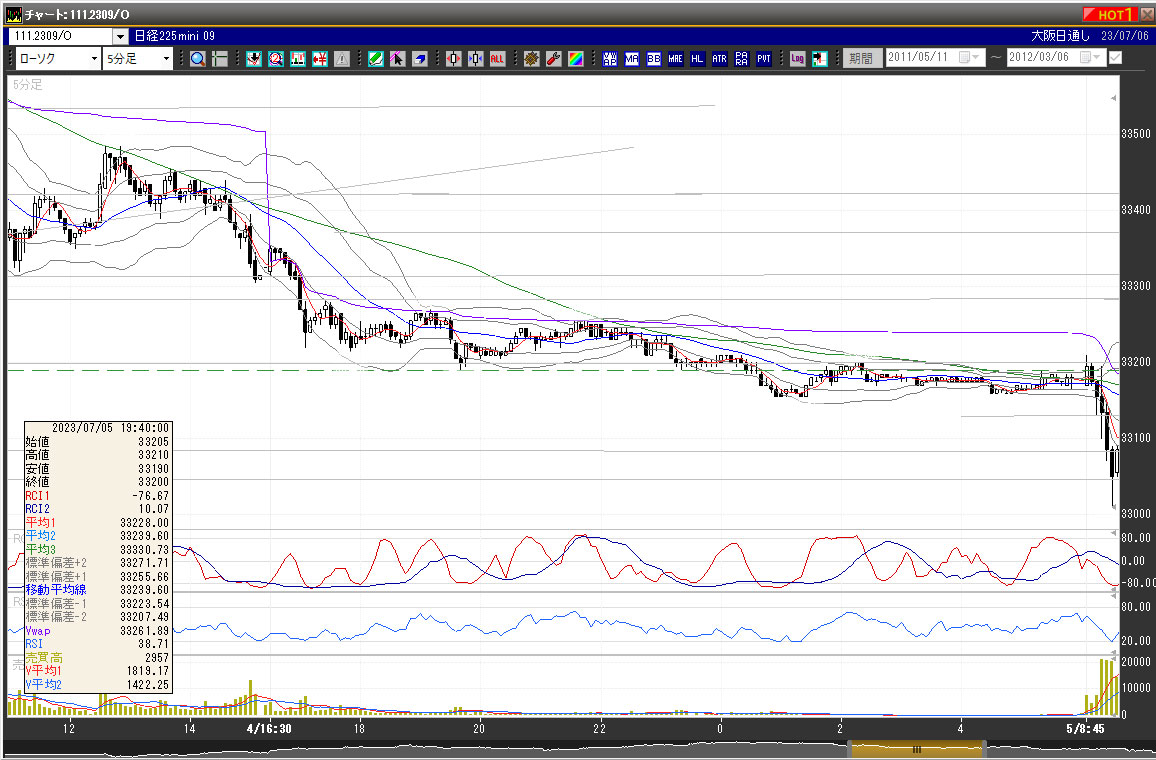
Task: Toggle the PARA parabolic indicator
Action: 742,59
